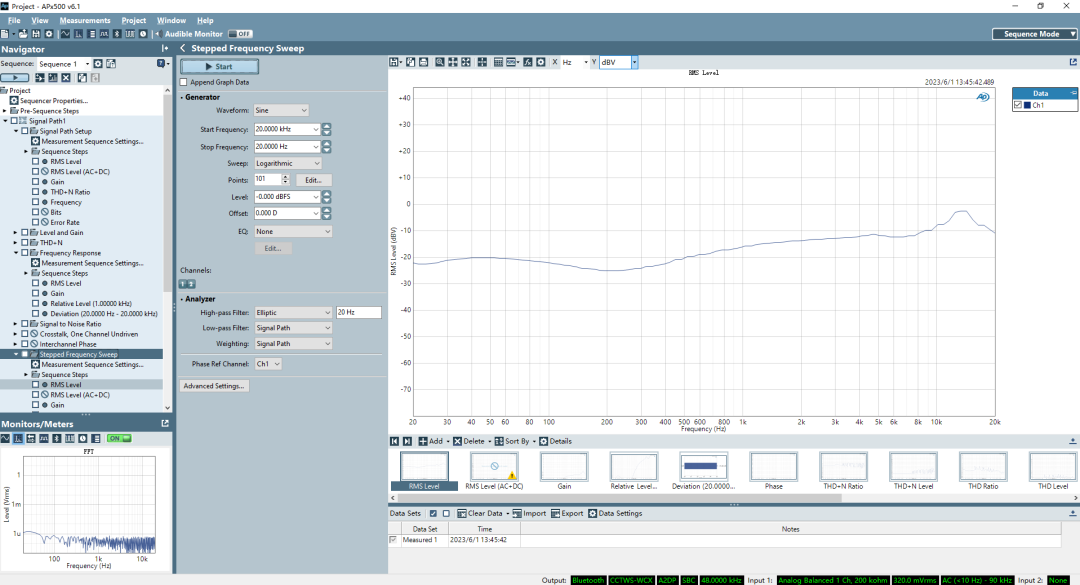Toggle Audible Monitor OFF switch
The width and height of the screenshot is (1080, 585).
point(240,34)
